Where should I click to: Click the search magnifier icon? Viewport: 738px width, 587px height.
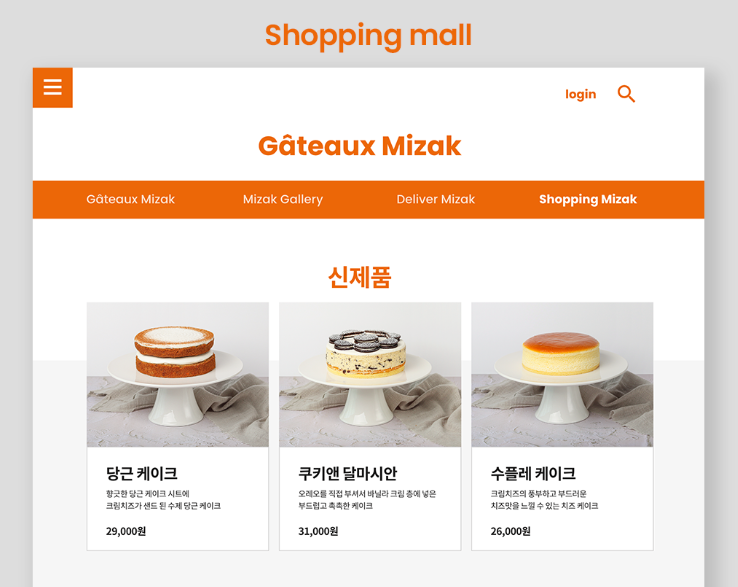(626, 94)
